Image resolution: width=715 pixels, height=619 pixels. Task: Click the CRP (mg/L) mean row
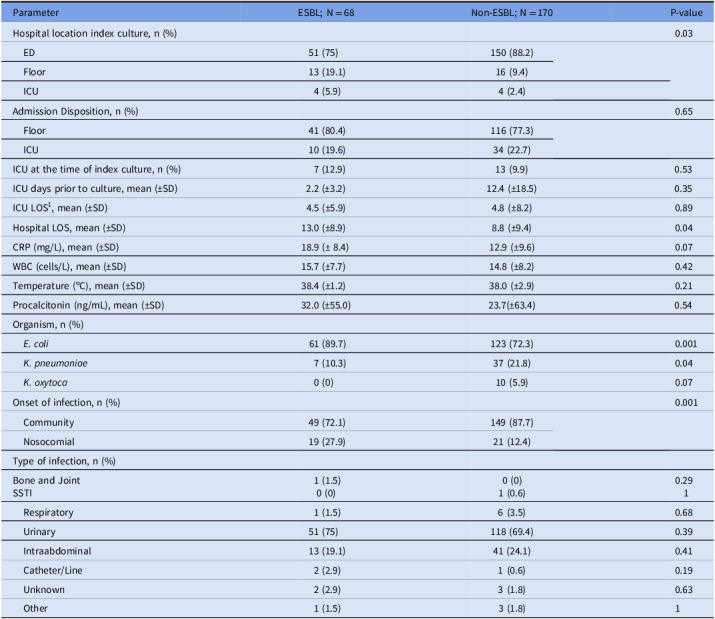[x=358, y=247]
